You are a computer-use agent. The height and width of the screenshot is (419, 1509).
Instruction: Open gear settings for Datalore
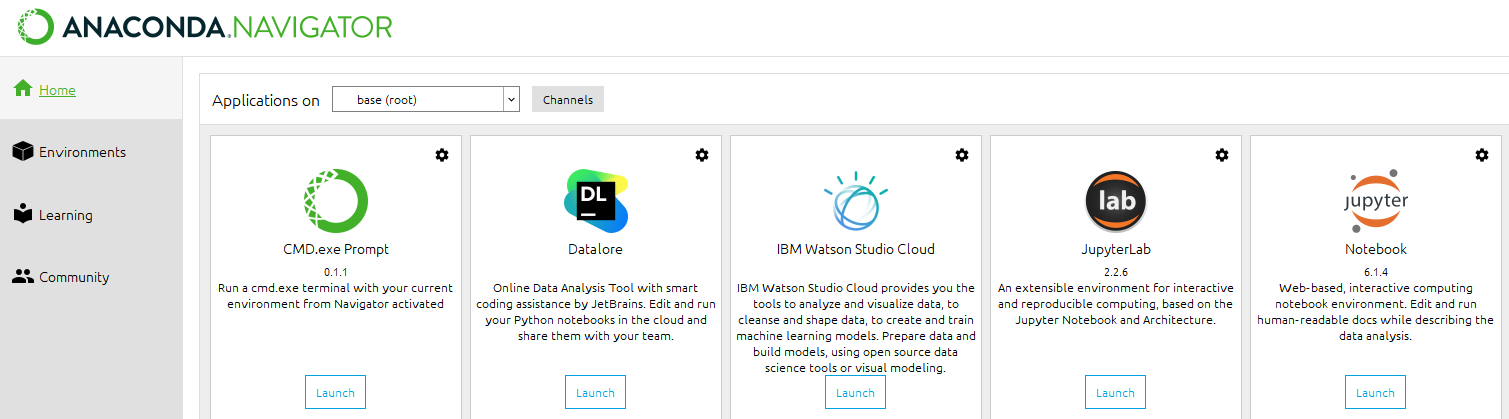tap(702, 155)
